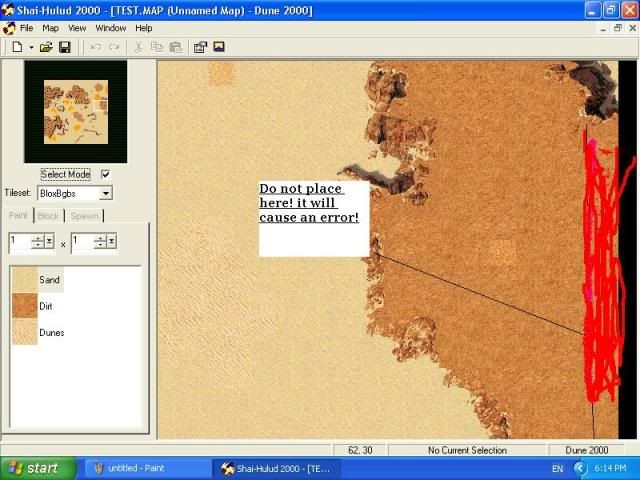Select the Dirt terrain swatch
The image size is (640, 480).
point(25,306)
